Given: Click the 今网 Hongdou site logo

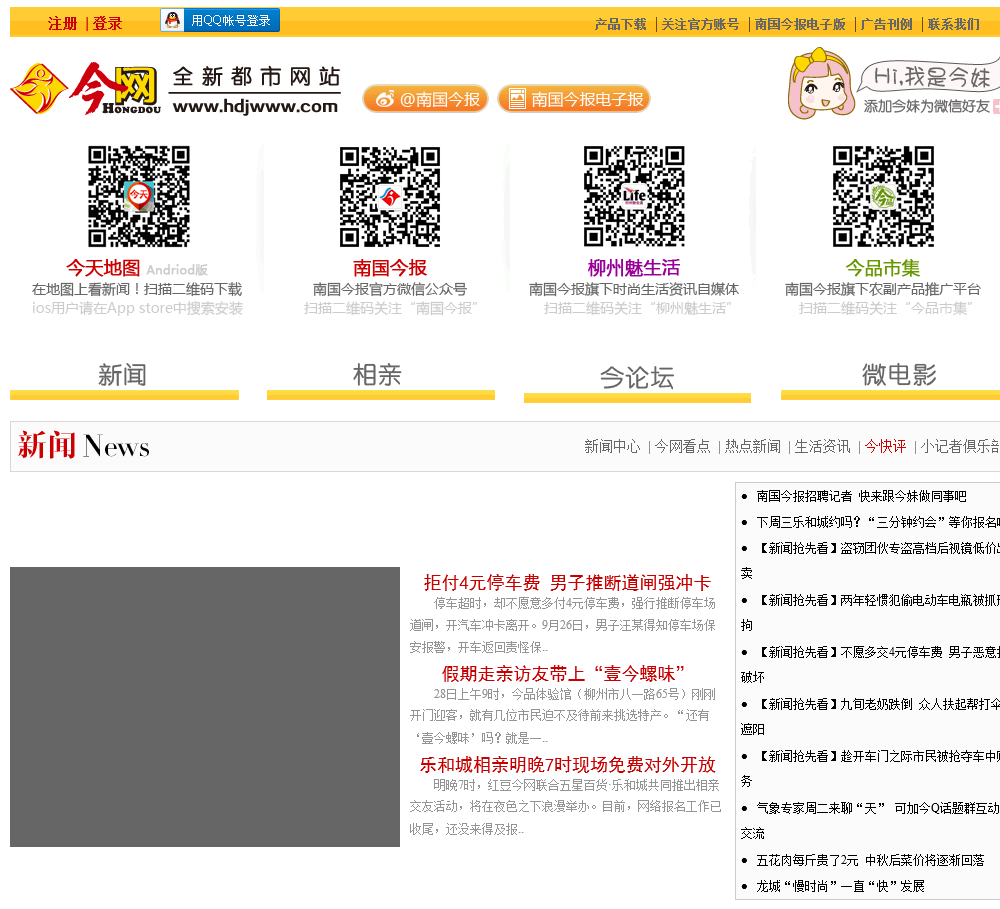Looking at the screenshot, I should (x=85, y=89).
